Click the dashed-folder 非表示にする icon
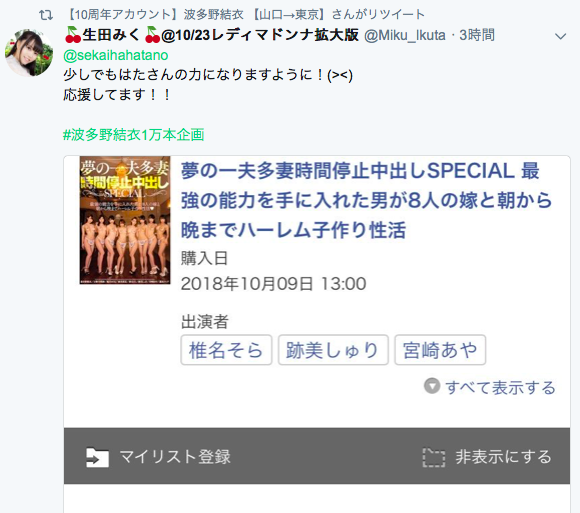This screenshot has height=513, width=580. pyautogui.click(x=434, y=458)
